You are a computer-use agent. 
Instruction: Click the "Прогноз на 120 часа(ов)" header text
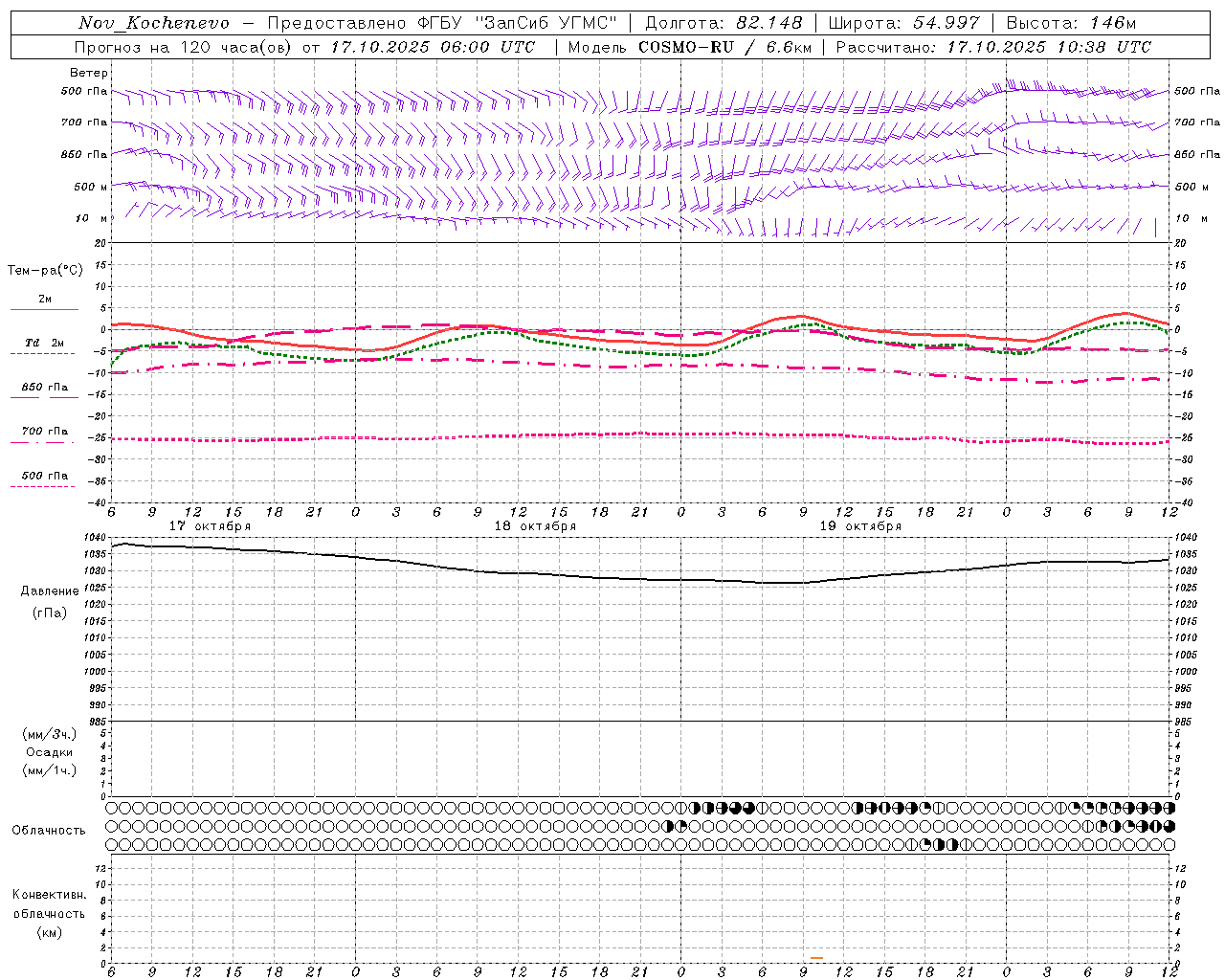pos(182,47)
